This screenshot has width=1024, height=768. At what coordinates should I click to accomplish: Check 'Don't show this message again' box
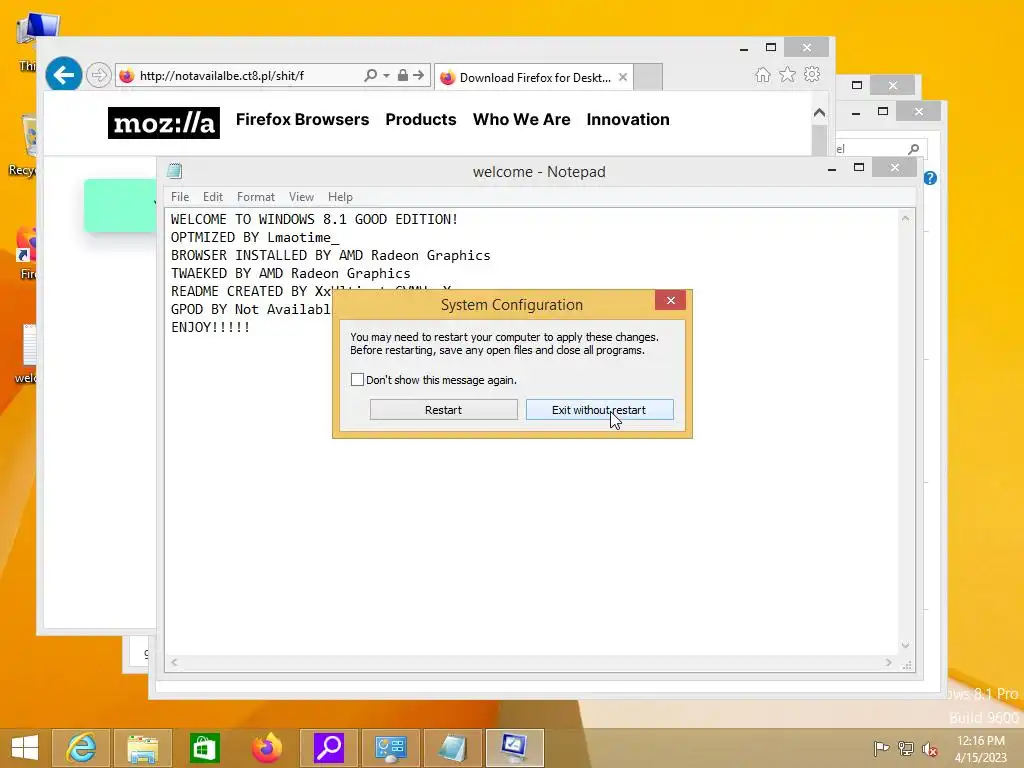(x=357, y=379)
